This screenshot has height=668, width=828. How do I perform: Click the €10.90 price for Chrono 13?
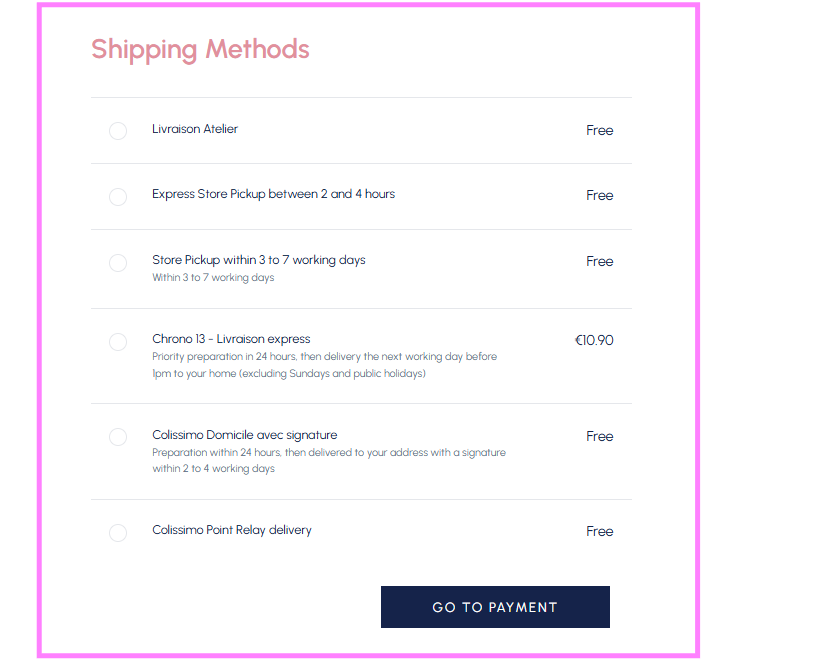coord(594,340)
